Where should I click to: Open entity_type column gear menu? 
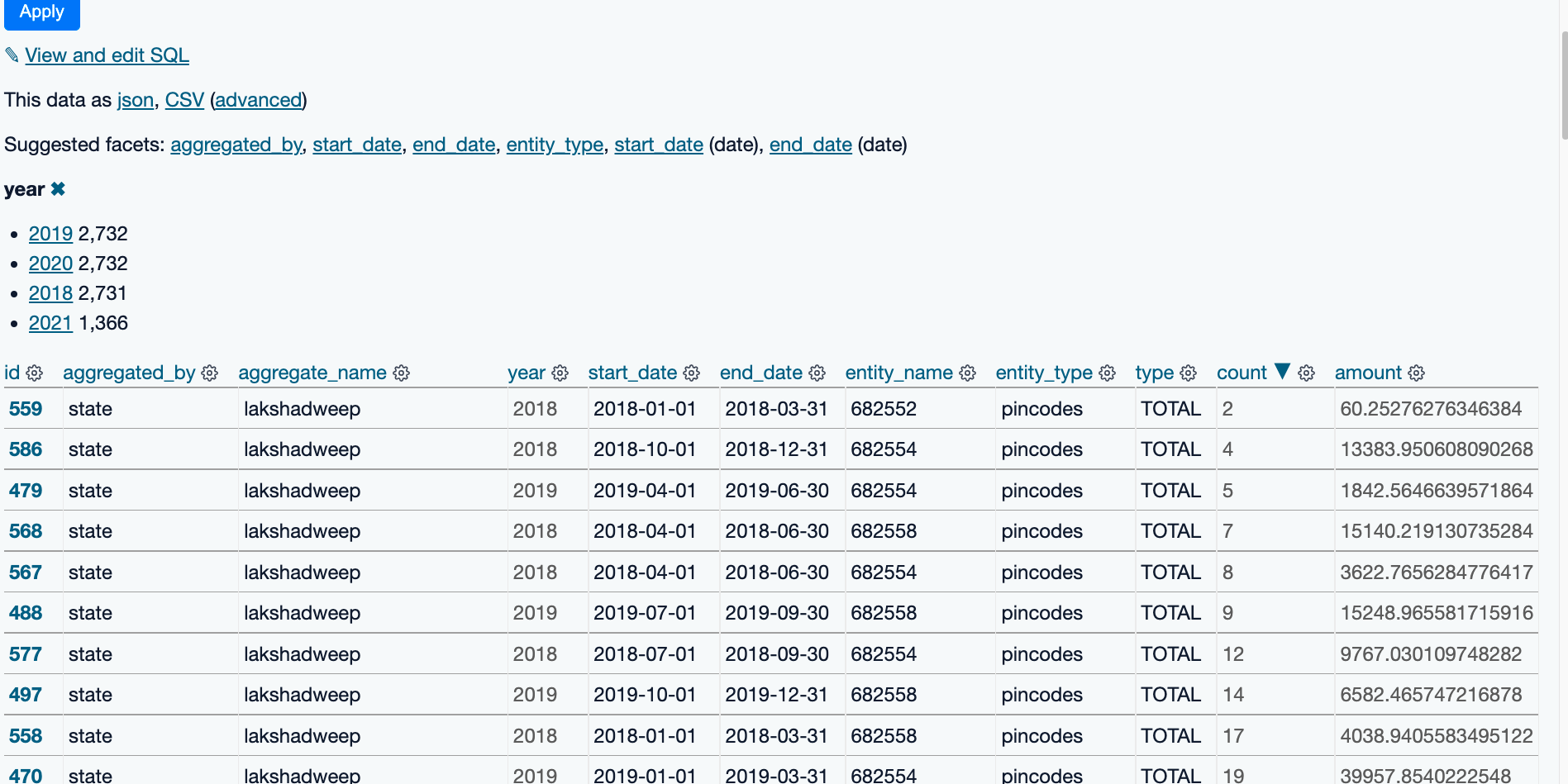click(1108, 373)
